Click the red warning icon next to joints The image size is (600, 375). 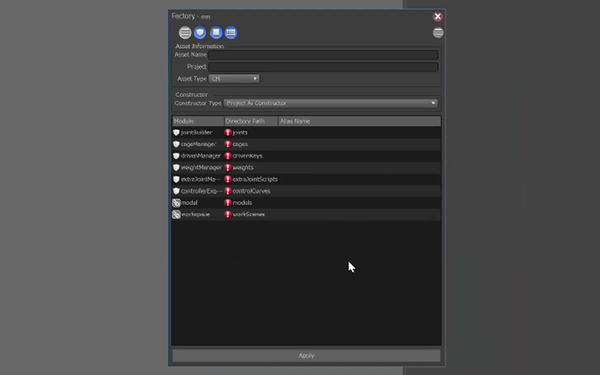click(x=228, y=132)
